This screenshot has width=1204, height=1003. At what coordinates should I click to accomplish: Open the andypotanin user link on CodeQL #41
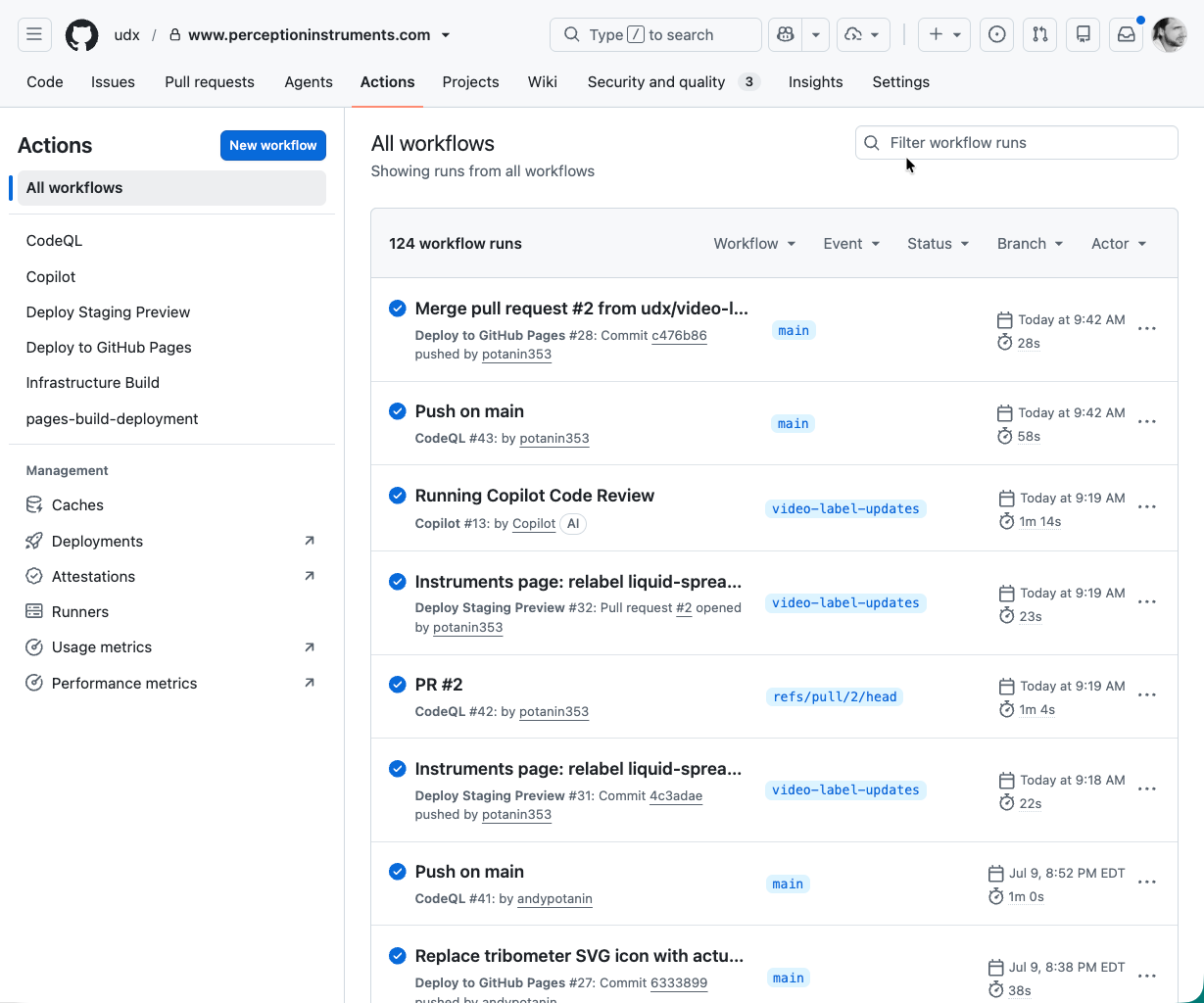554,898
